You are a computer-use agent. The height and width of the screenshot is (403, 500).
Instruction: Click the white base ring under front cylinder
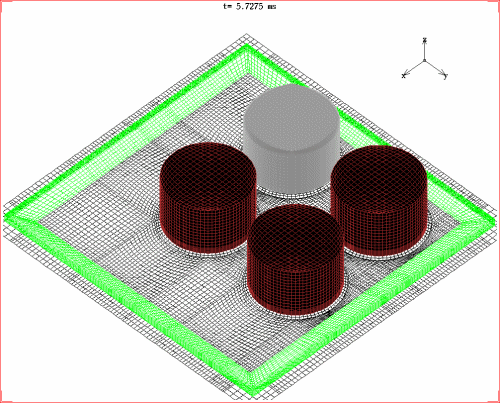click(296, 315)
